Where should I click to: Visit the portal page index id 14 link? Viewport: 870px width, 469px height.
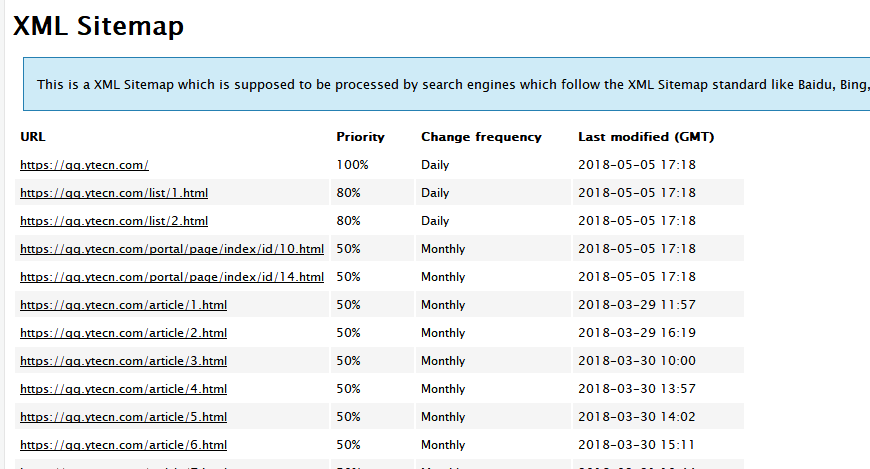(x=172, y=277)
